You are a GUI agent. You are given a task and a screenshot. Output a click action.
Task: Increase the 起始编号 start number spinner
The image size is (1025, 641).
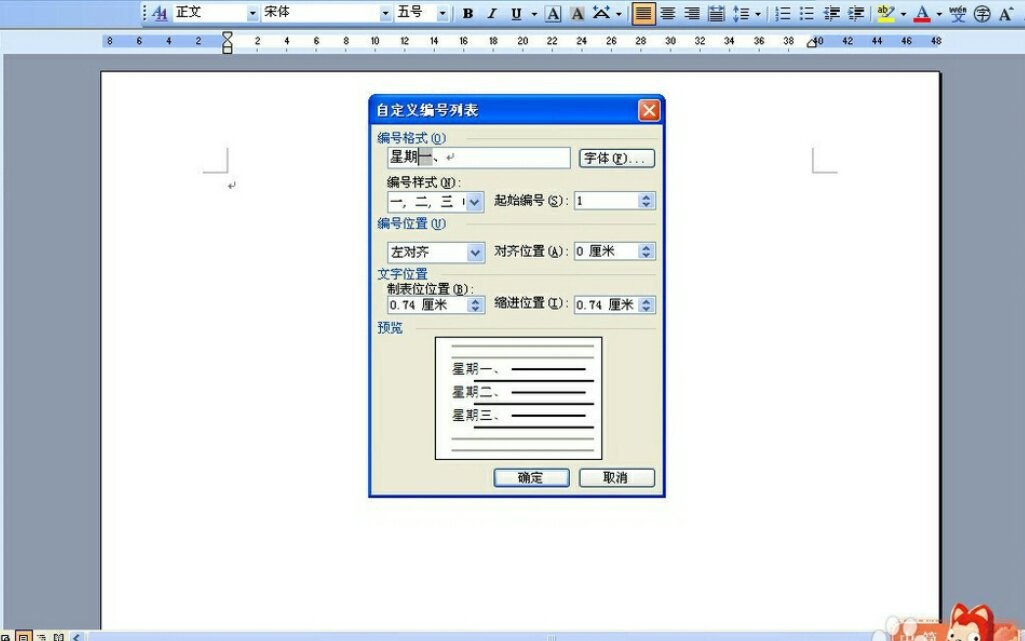tap(646, 197)
